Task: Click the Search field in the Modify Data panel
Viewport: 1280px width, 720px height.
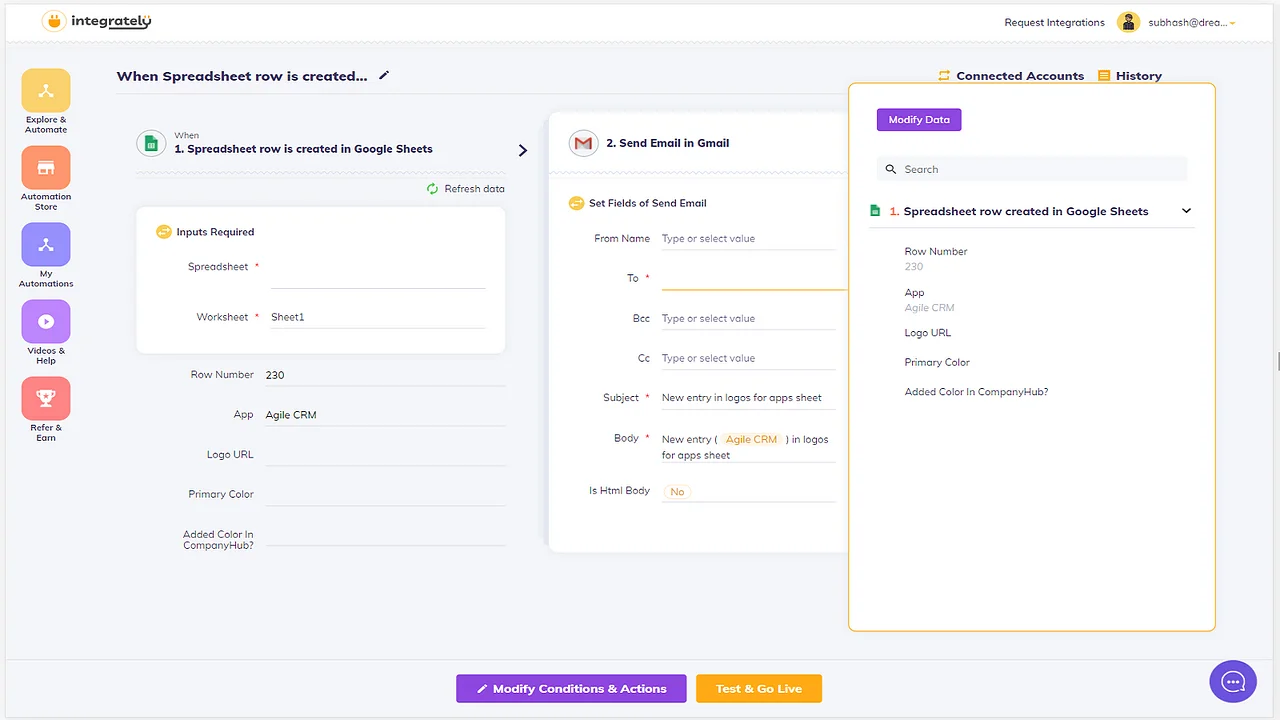Action: pyautogui.click(x=1031, y=168)
